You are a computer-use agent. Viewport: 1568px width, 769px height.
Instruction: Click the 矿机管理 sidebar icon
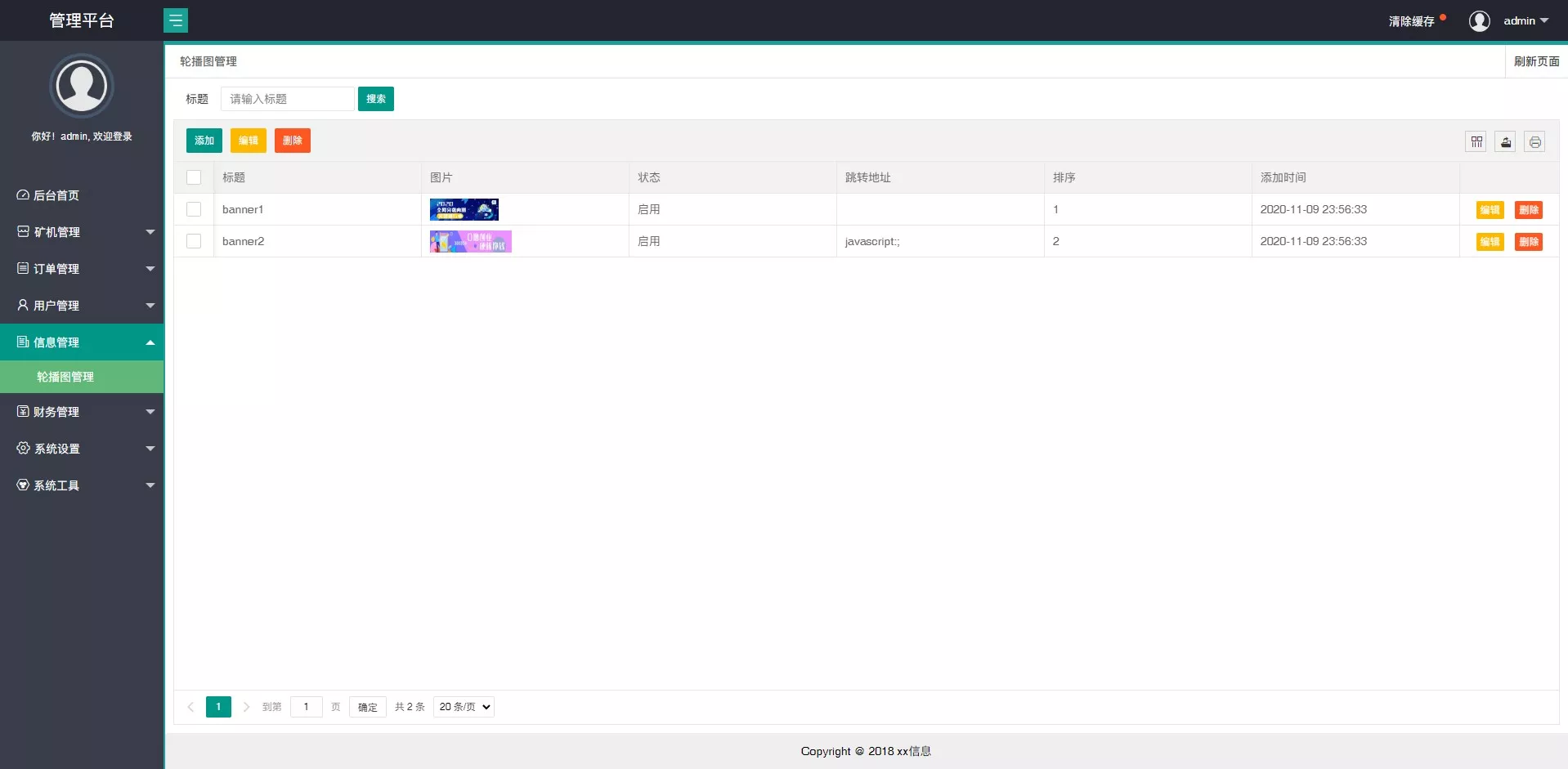coord(22,231)
